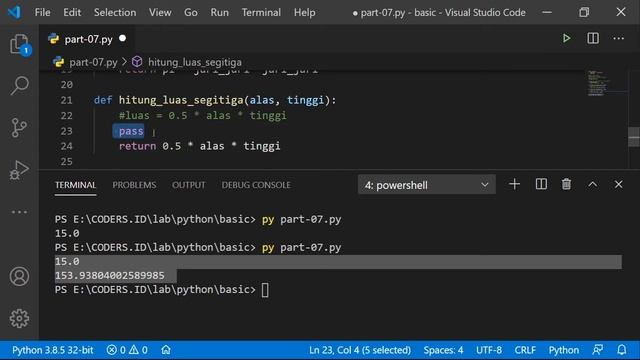Switch to the TERMINAL panel tab
The width and height of the screenshot is (640, 360).
[76, 185]
